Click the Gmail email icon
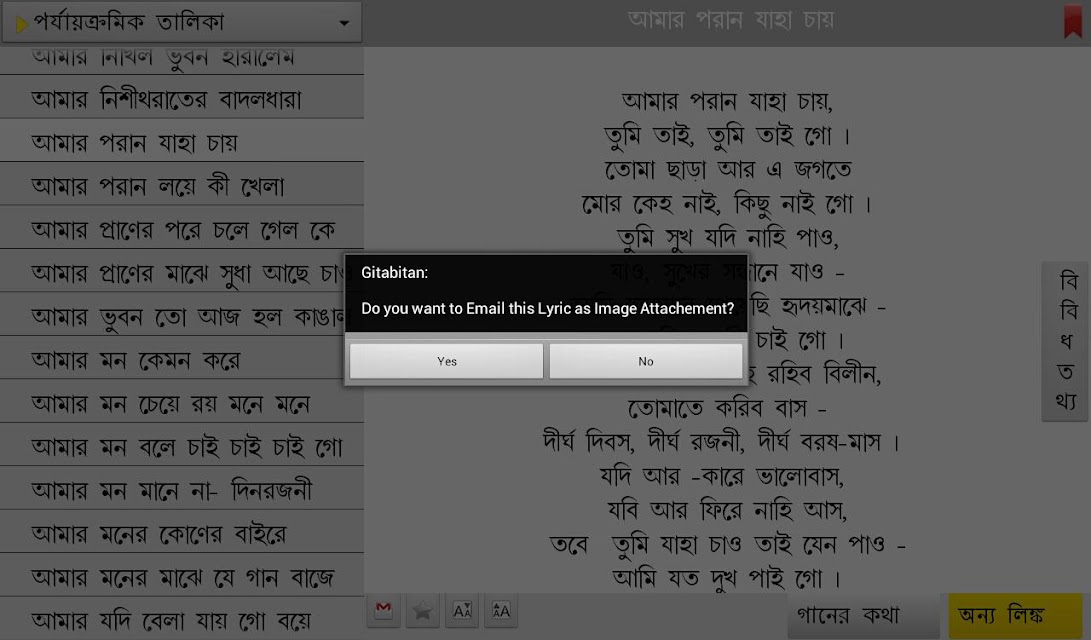 tap(383, 611)
